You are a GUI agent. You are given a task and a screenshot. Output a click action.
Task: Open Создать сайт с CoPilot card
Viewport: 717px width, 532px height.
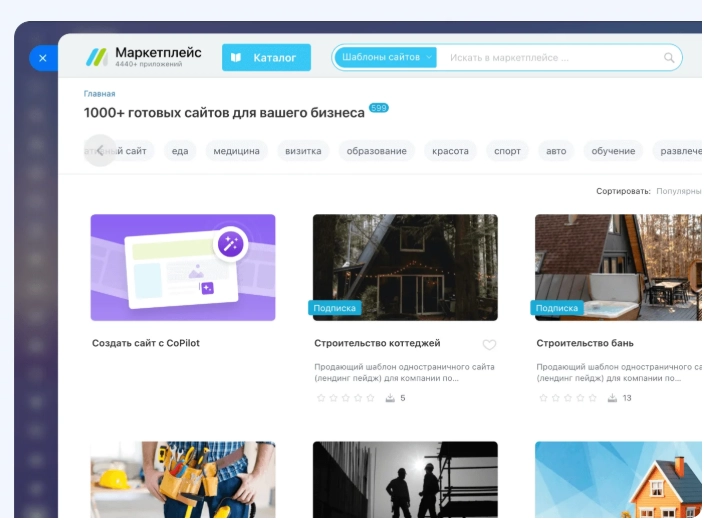[x=183, y=267]
